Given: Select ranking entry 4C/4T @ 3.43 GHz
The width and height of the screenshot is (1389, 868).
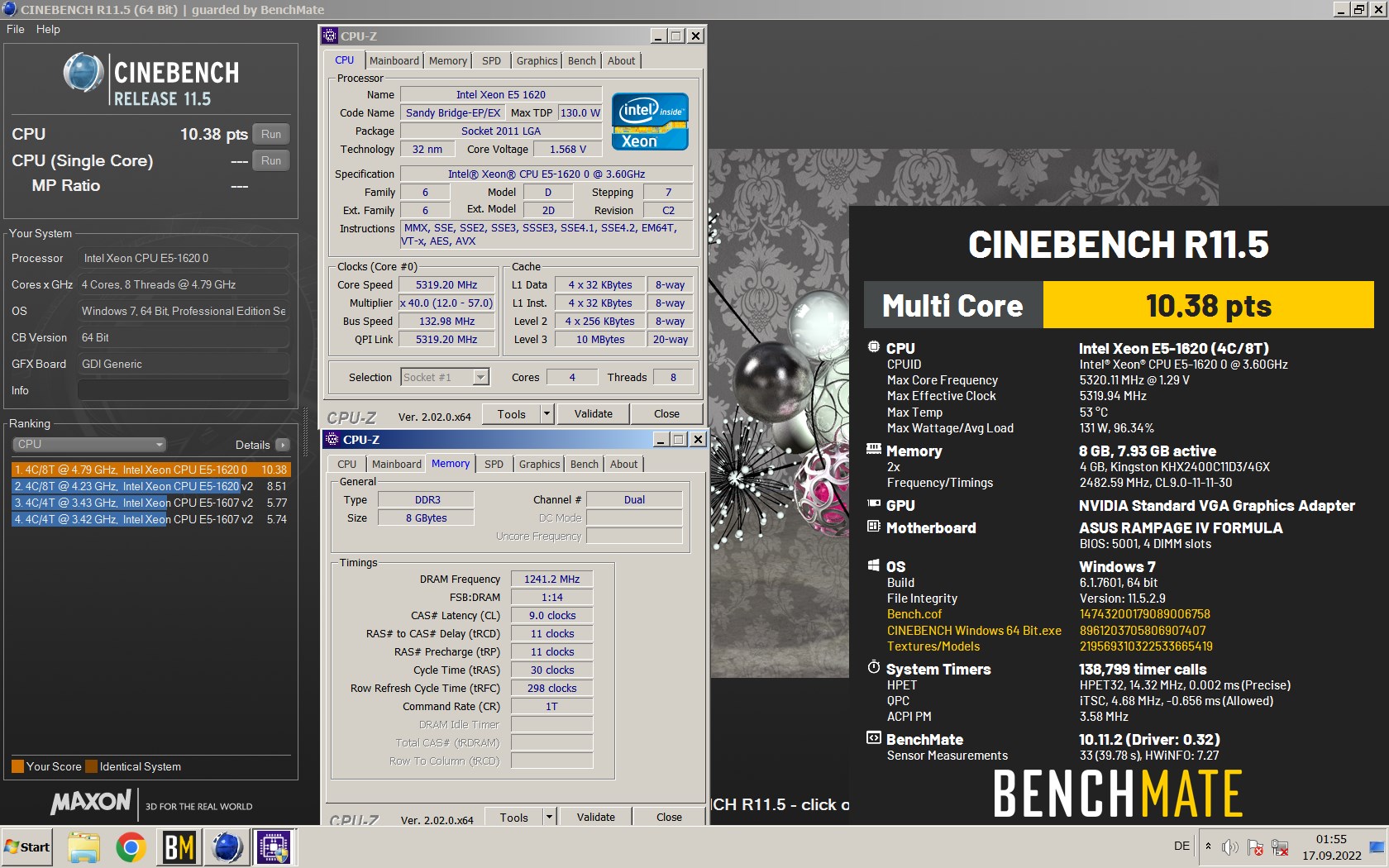Looking at the screenshot, I should coord(150,503).
